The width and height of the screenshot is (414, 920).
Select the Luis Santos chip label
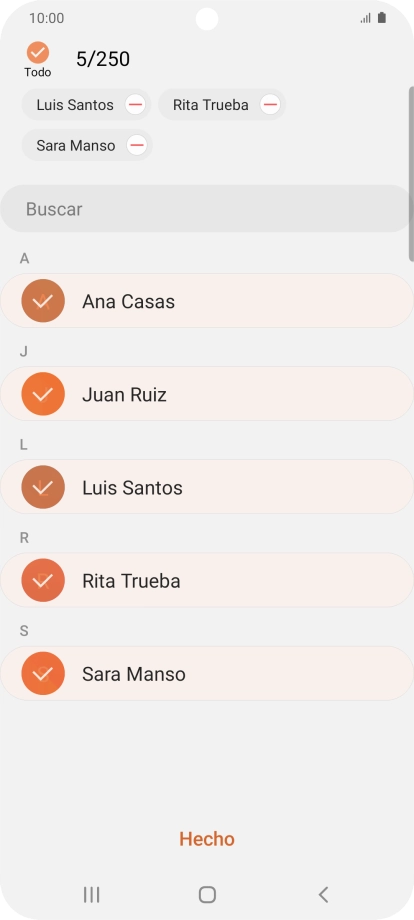click(75, 105)
